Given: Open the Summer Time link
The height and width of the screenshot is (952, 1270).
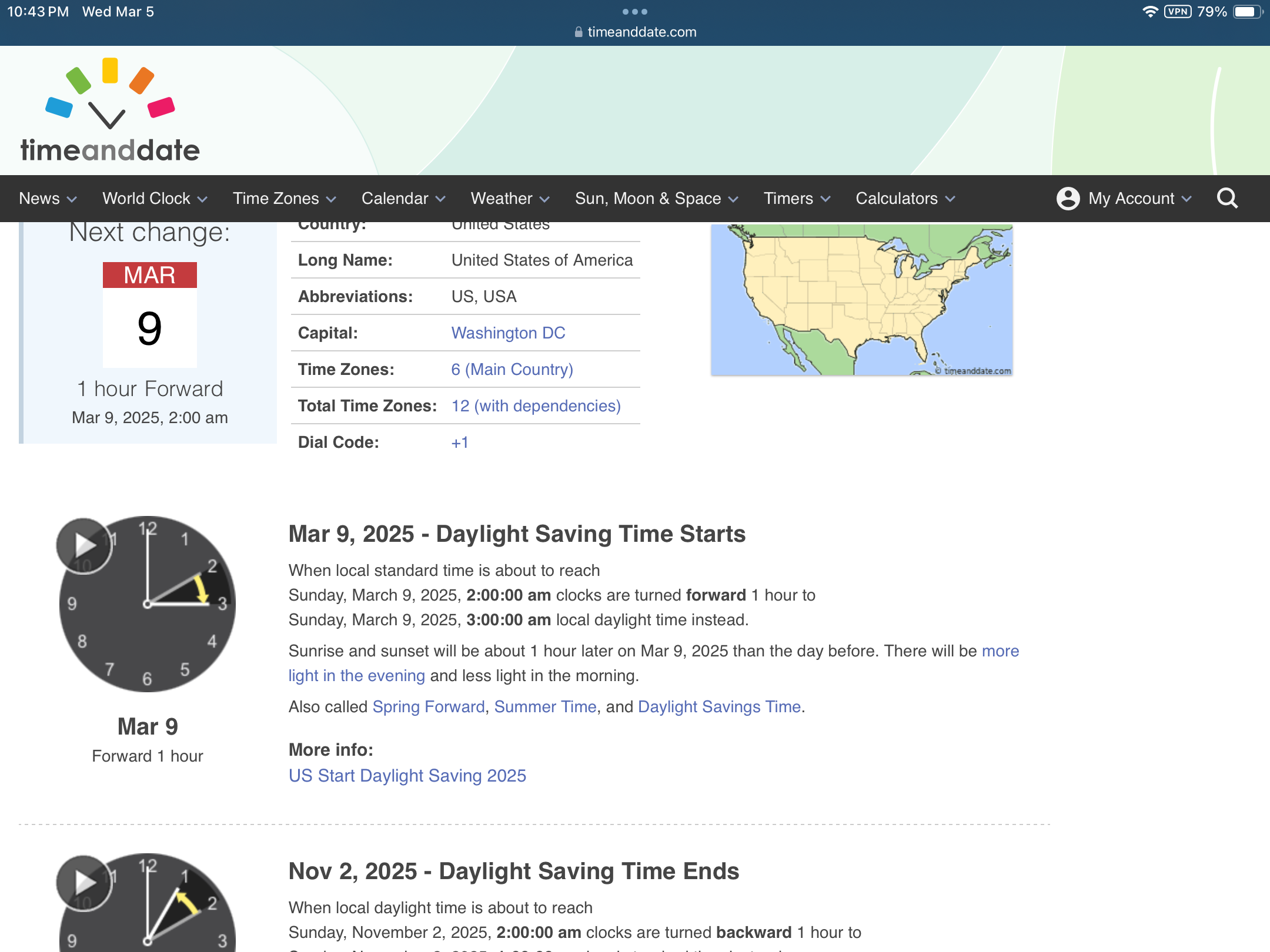Looking at the screenshot, I should pos(545,706).
